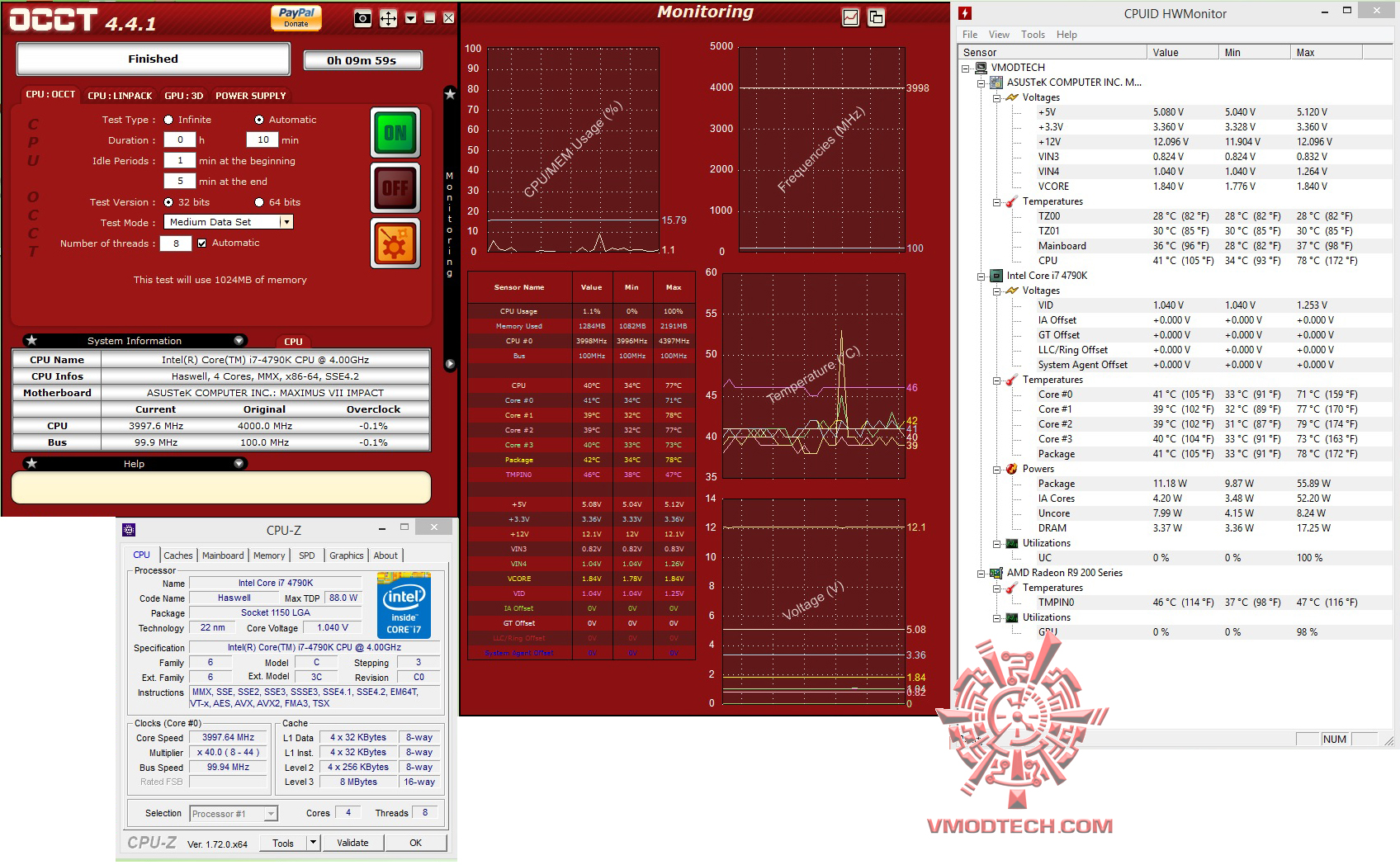Click the thermometer icon under Intel Core Temperatures

(1011, 380)
